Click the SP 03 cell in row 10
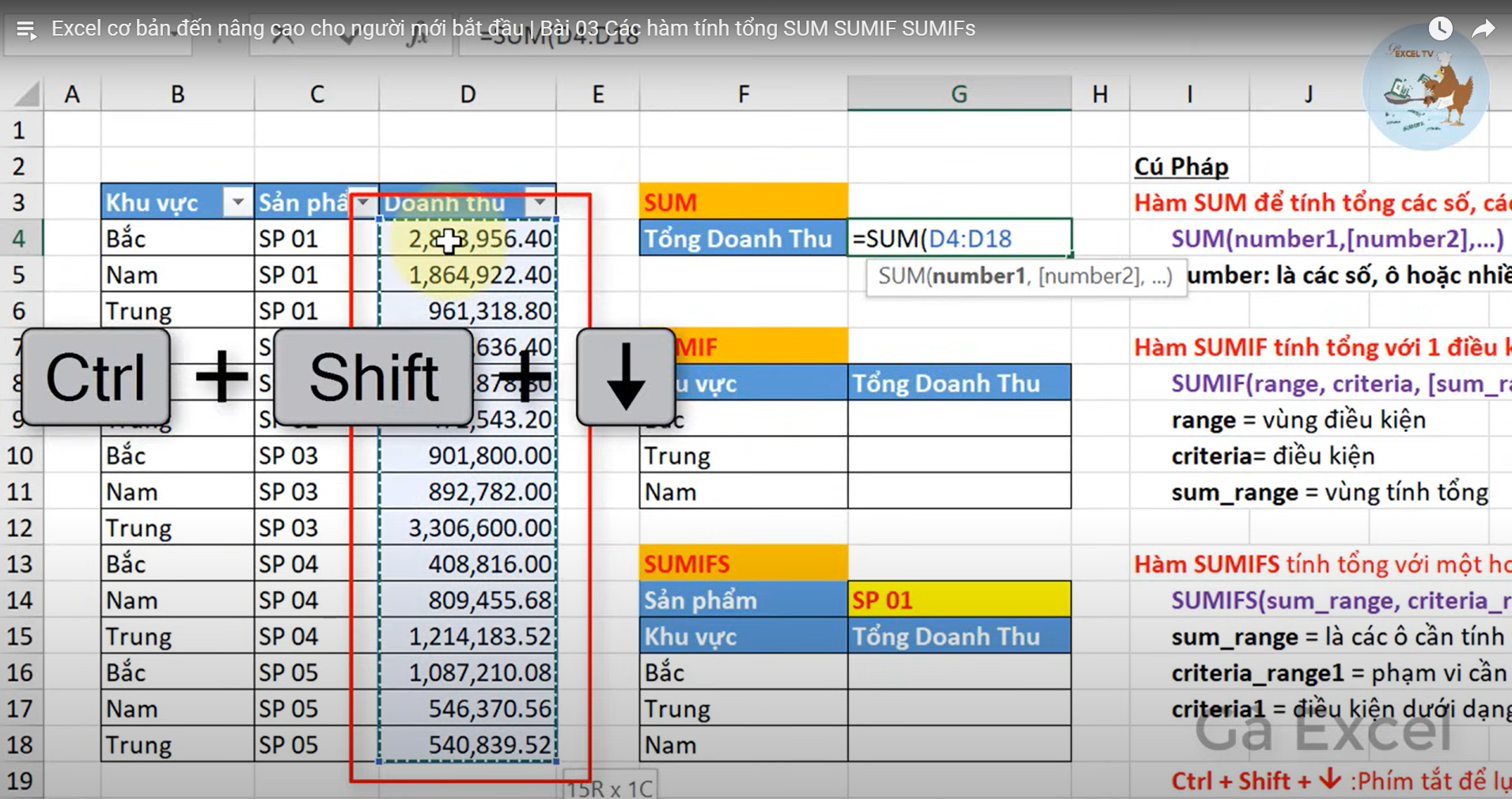 click(316, 456)
